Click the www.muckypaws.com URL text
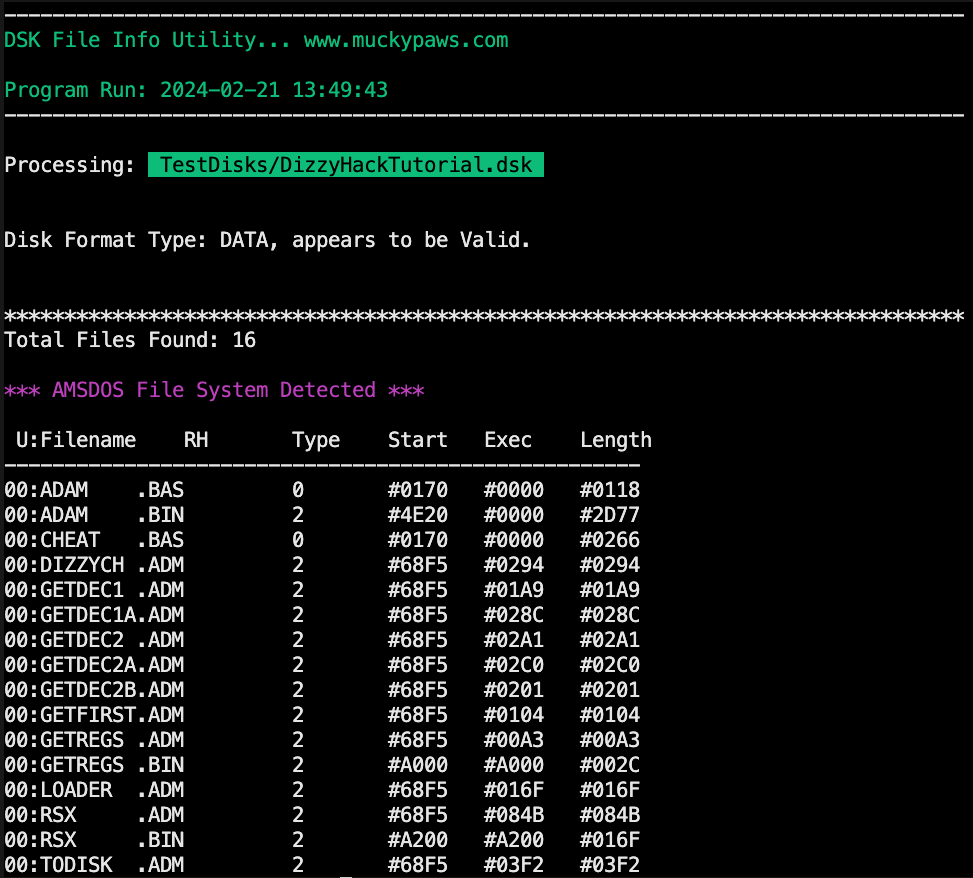The image size is (973, 878). 406,40
